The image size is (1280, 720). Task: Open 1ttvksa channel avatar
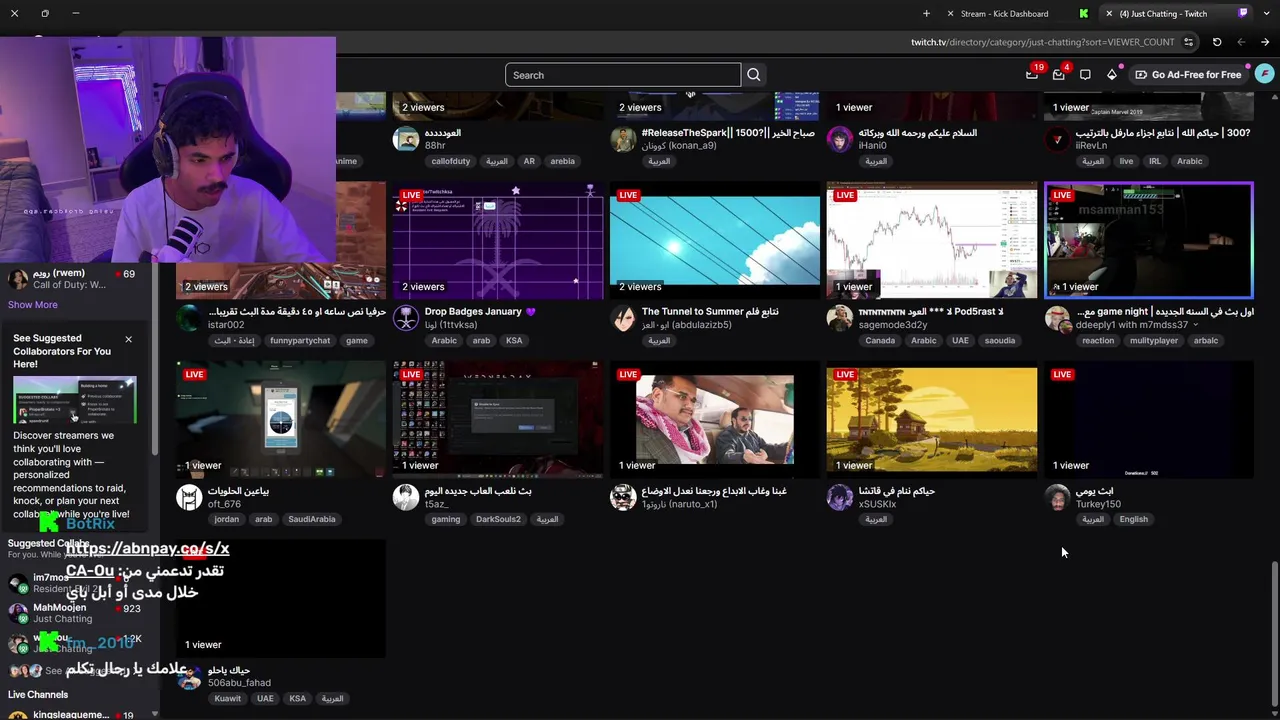406,318
